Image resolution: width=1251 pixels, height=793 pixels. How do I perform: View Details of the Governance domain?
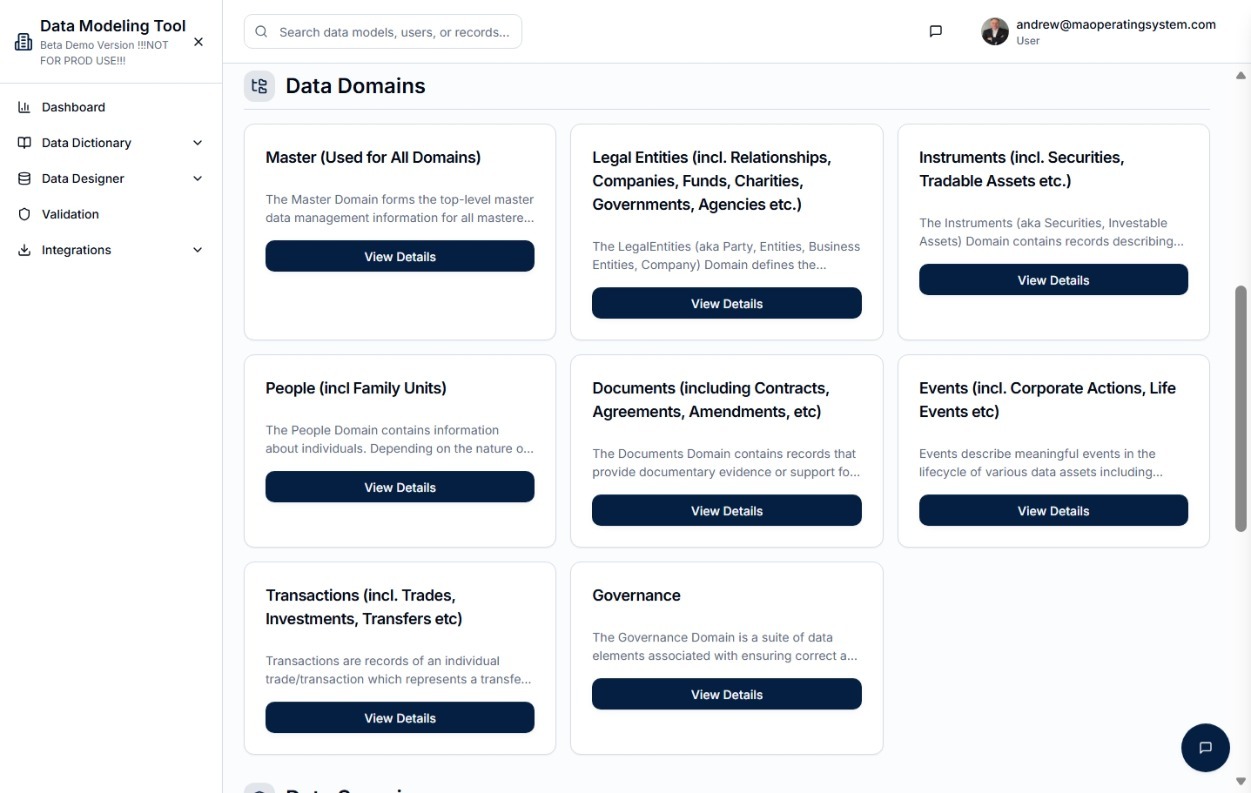tap(726, 693)
